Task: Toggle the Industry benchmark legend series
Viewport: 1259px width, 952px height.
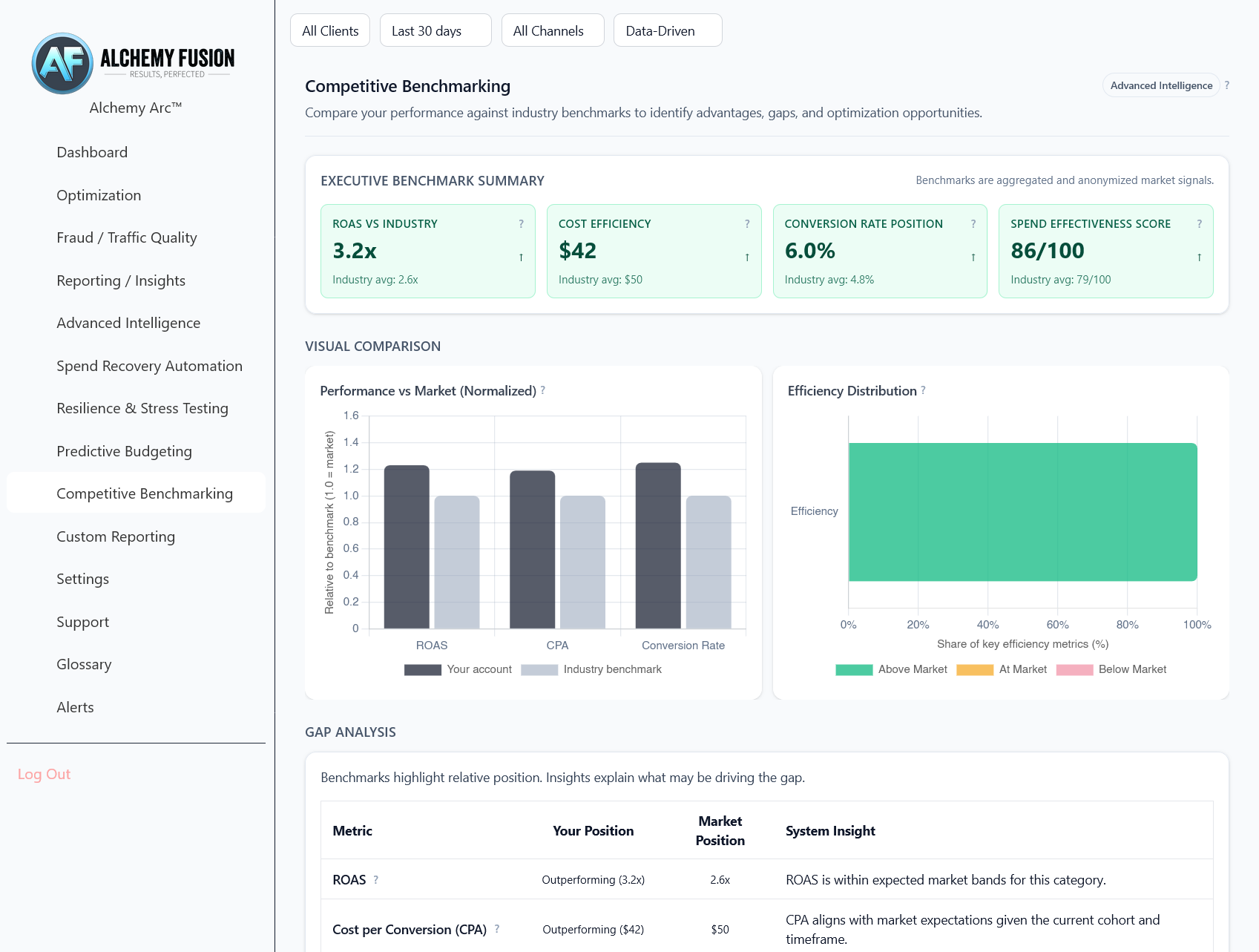Action: (591, 669)
